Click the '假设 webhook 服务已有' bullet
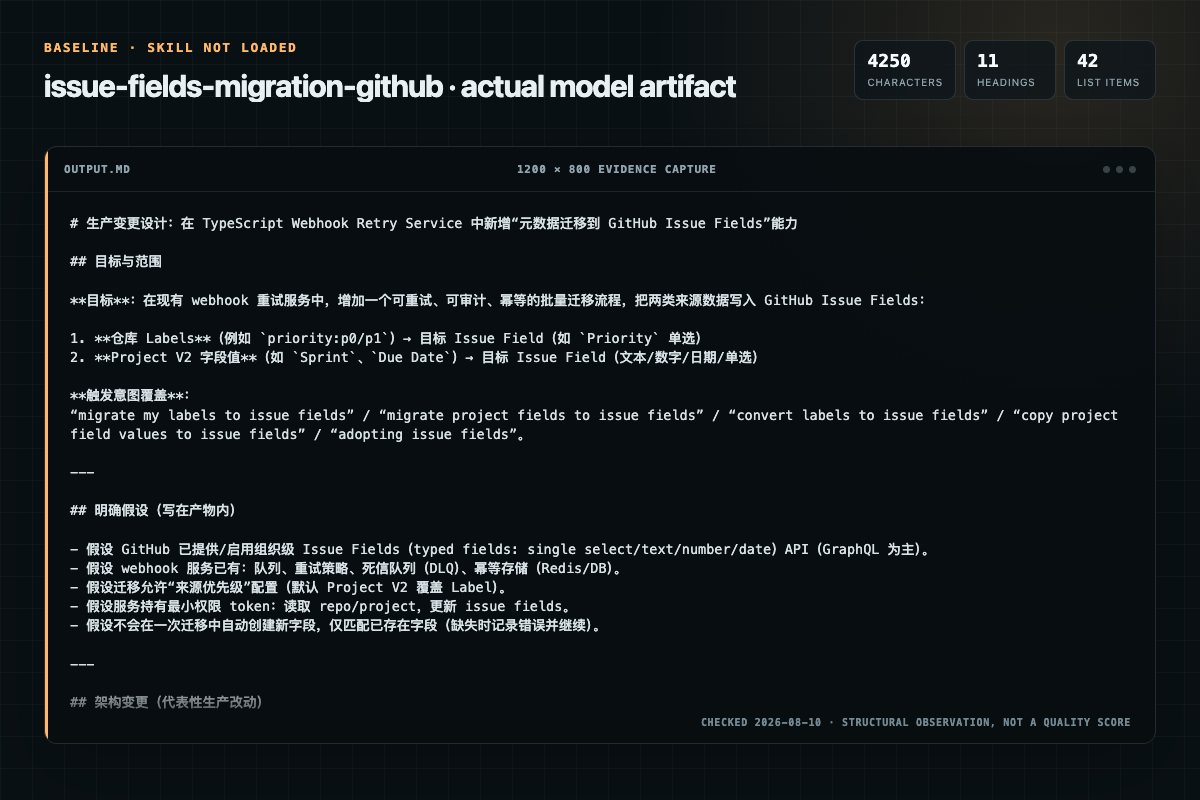The width and height of the screenshot is (1200, 800). [x=345, y=568]
